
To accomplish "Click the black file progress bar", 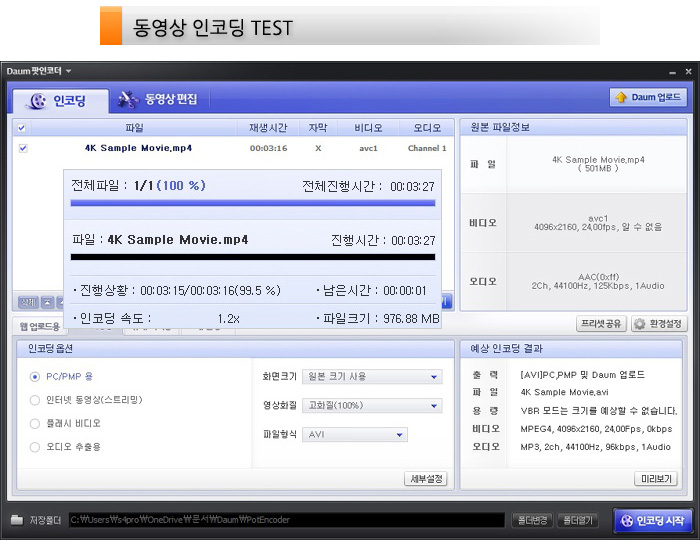I will [x=253, y=257].
